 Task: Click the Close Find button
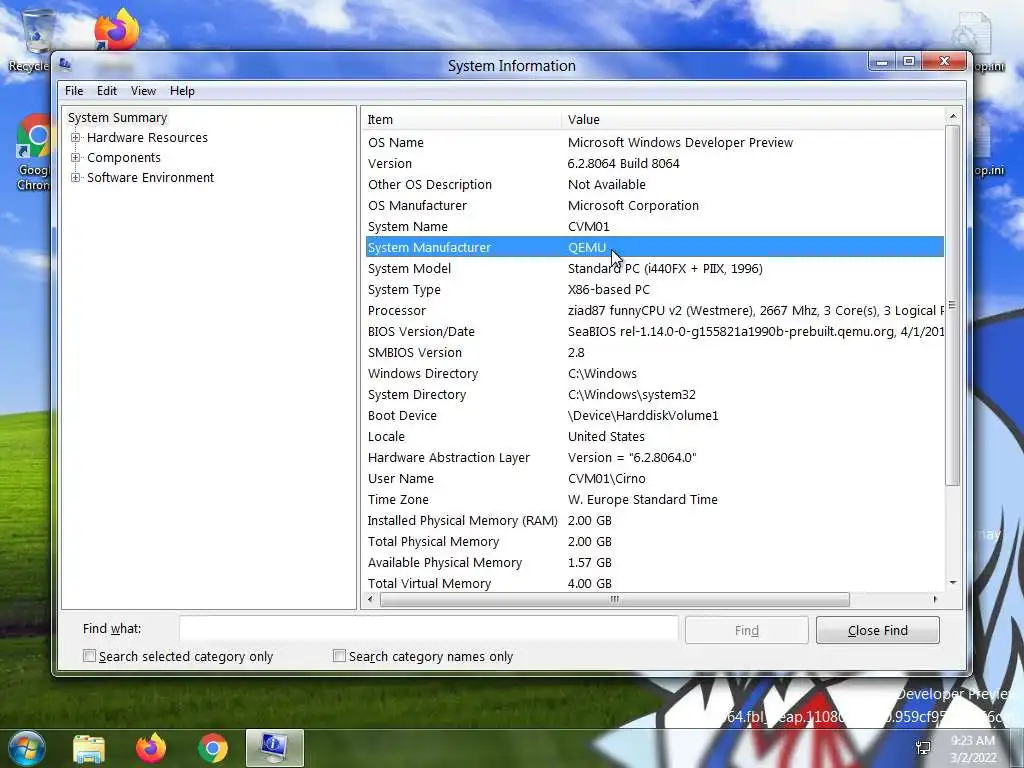point(878,630)
